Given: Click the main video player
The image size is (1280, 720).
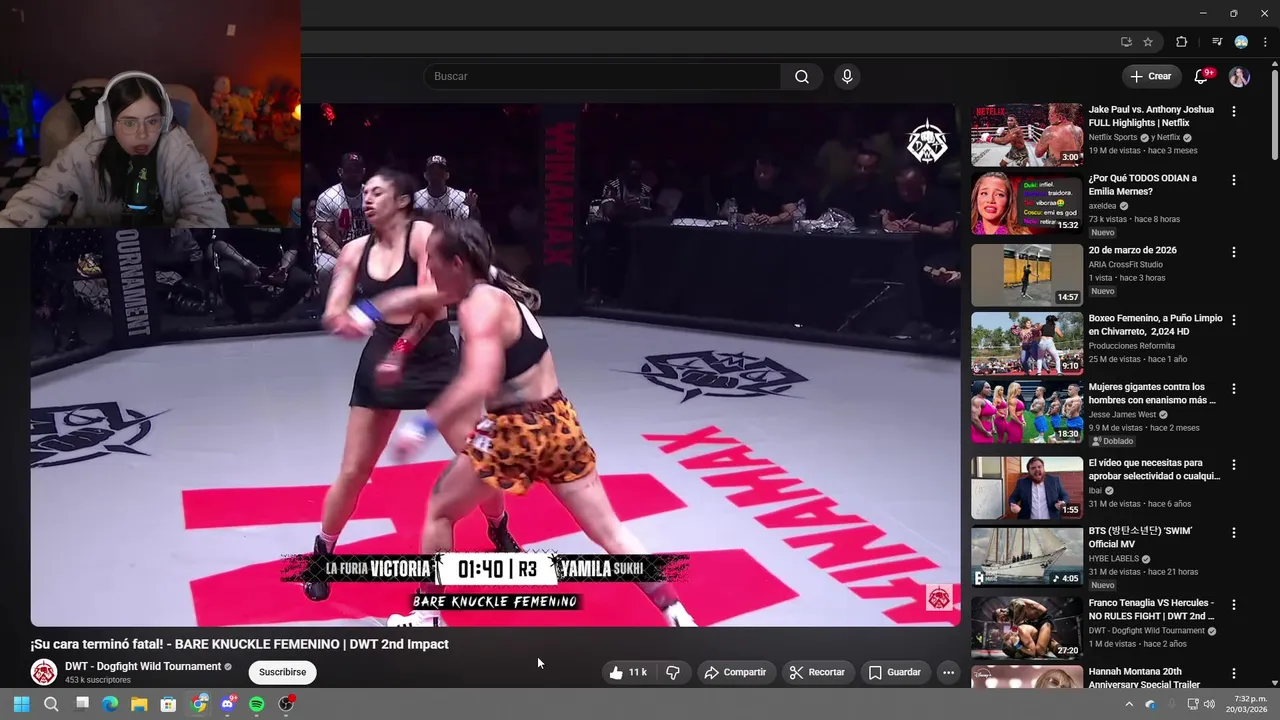Looking at the screenshot, I should pos(495,365).
